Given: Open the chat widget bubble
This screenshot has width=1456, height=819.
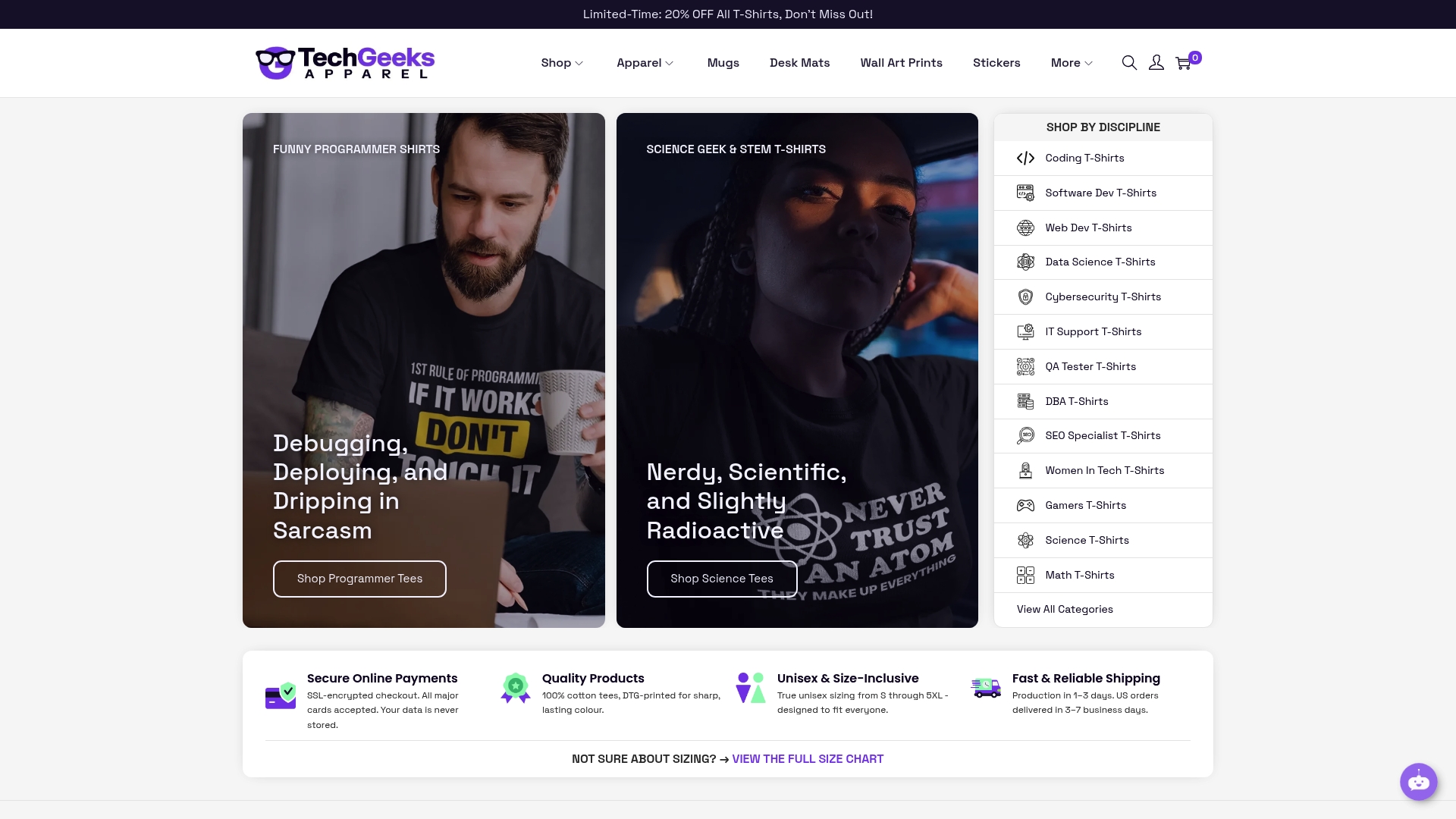Looking at the screenshot, I should (x=1417, y=781).
